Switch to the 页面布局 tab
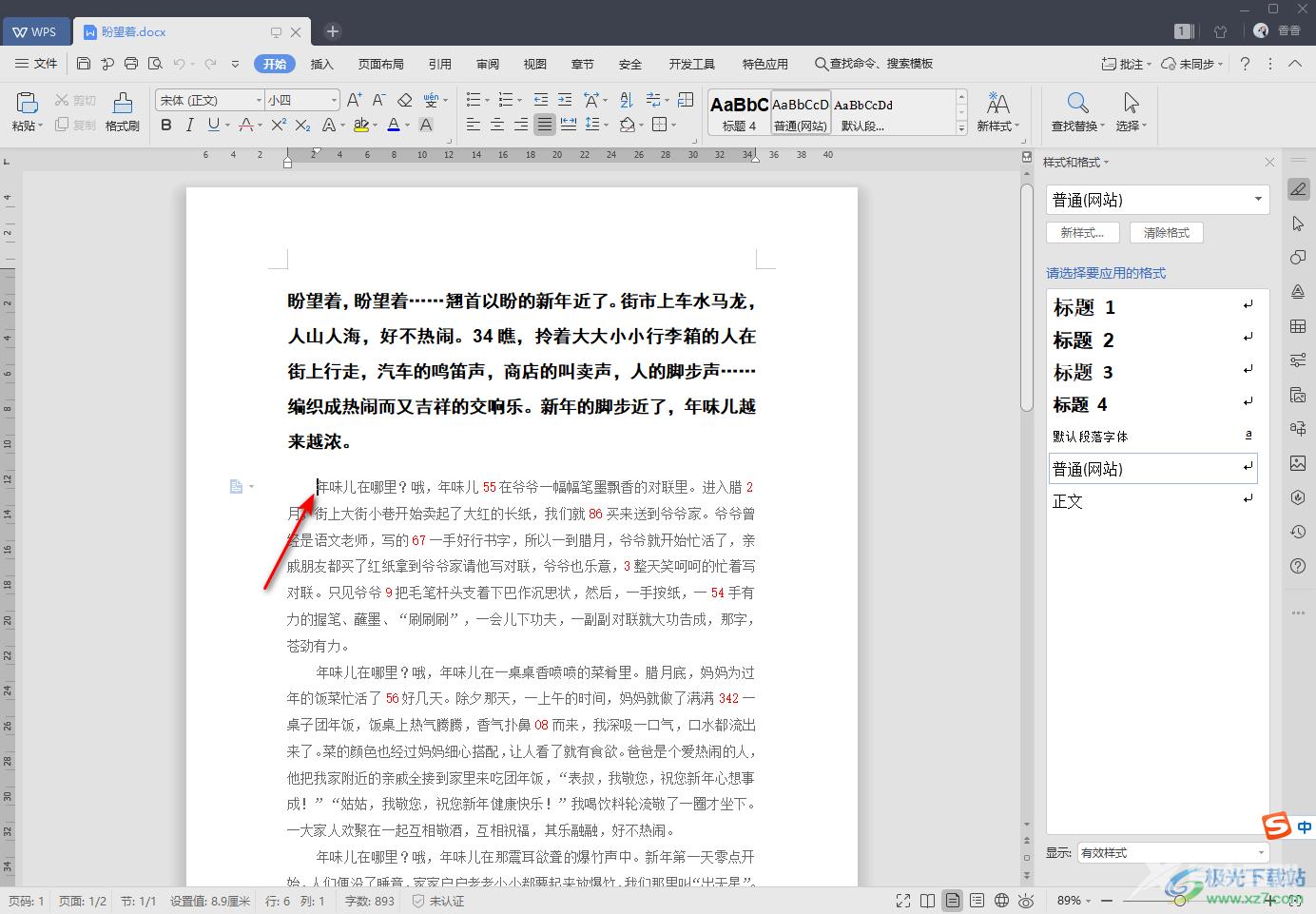 tap(381, 64)
